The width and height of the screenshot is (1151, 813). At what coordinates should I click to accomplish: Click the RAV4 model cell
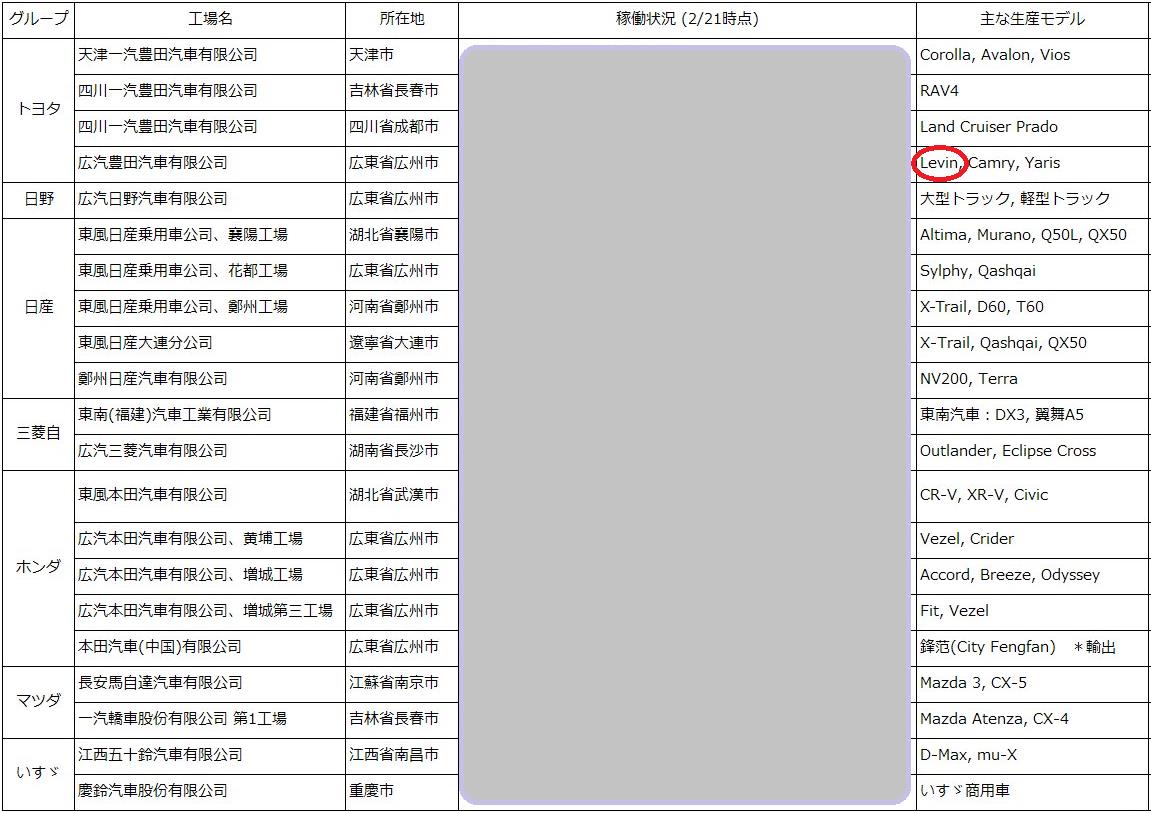coord(1033,92)
